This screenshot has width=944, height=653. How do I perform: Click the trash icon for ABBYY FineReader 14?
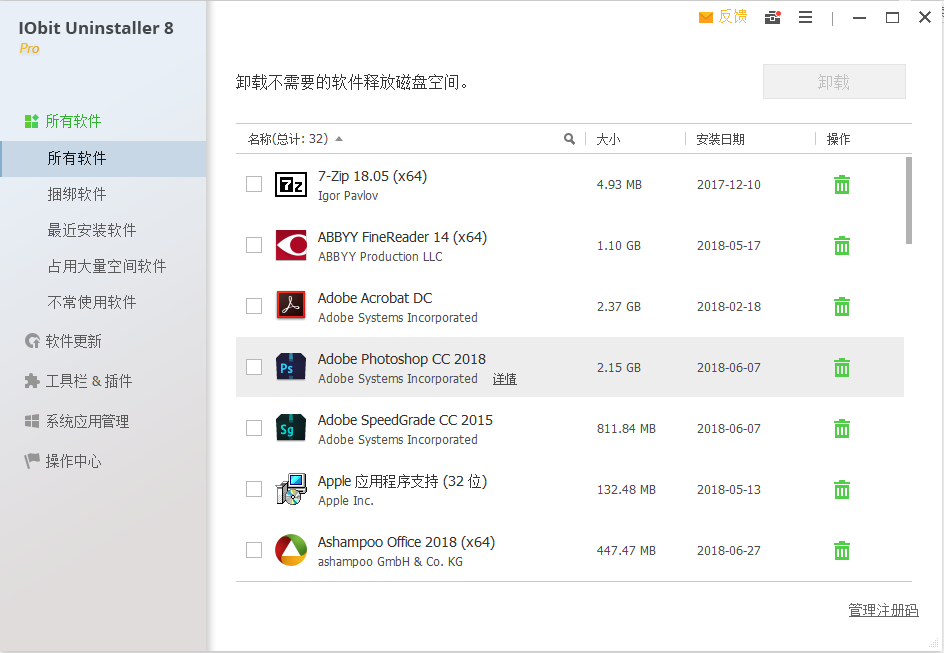pos(842,246)
